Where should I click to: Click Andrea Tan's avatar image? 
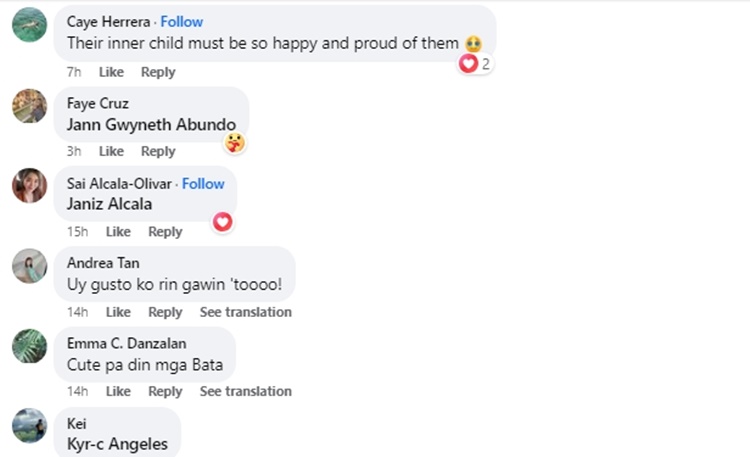(29, 266)
